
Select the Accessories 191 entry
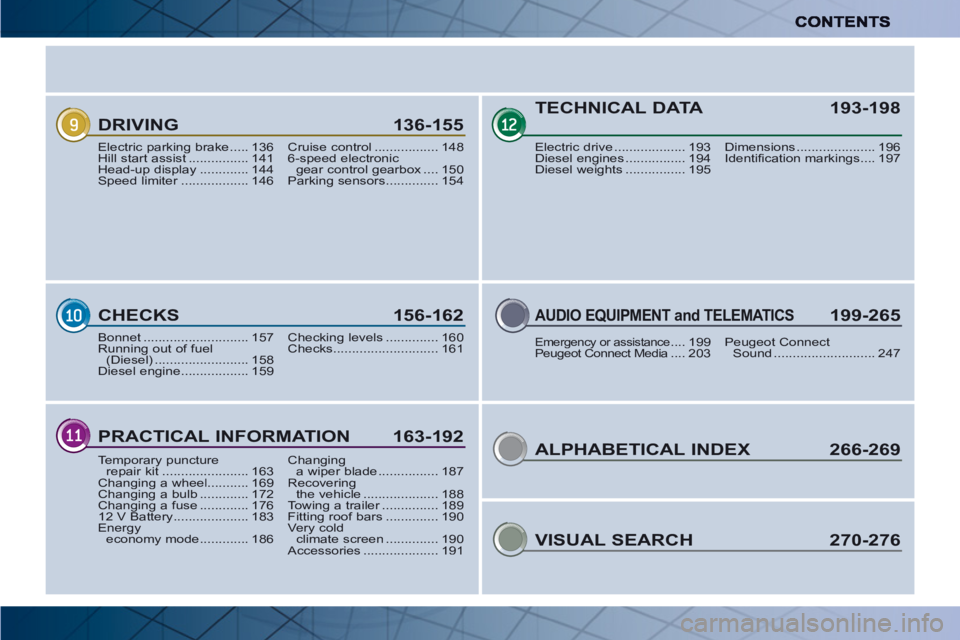coord(375,551)
